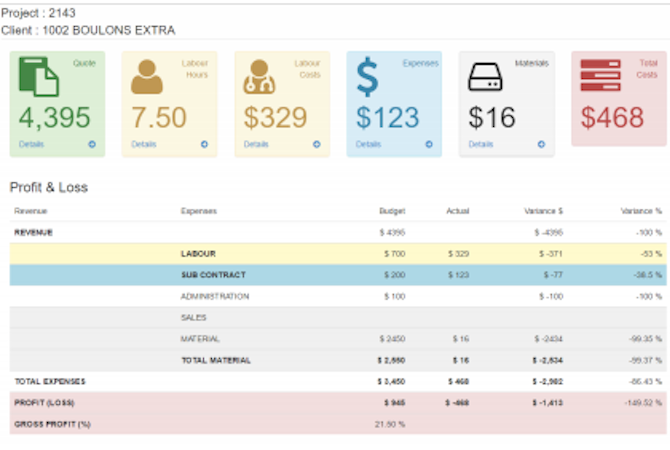Click the Labour Hours person icon

point(147,76)
